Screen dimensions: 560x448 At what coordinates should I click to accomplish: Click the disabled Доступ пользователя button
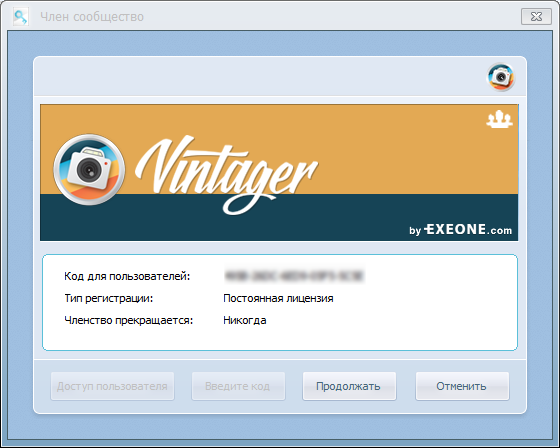(x=112, y=386)
